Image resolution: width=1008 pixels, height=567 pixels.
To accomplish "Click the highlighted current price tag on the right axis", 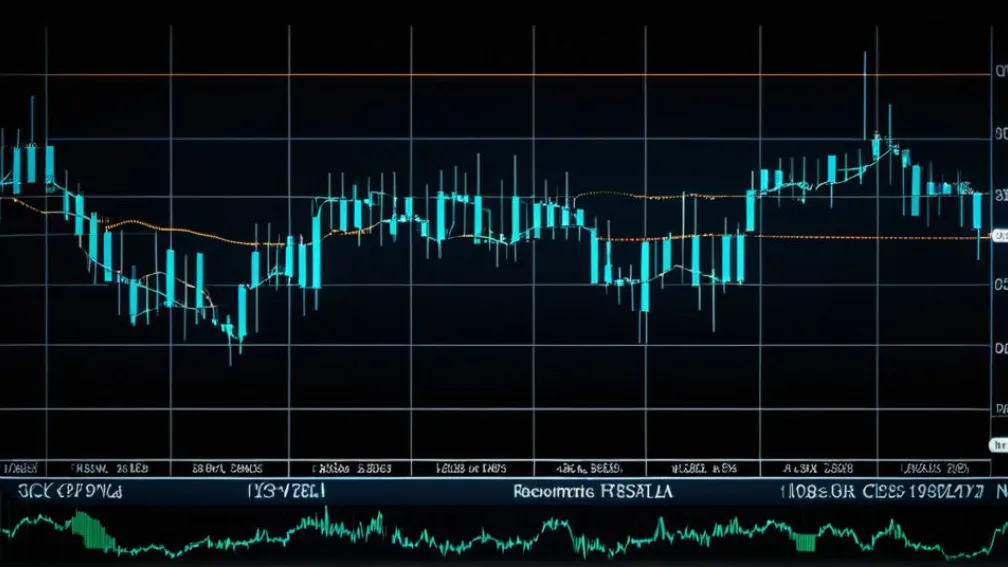I will [x=998, y=235].
